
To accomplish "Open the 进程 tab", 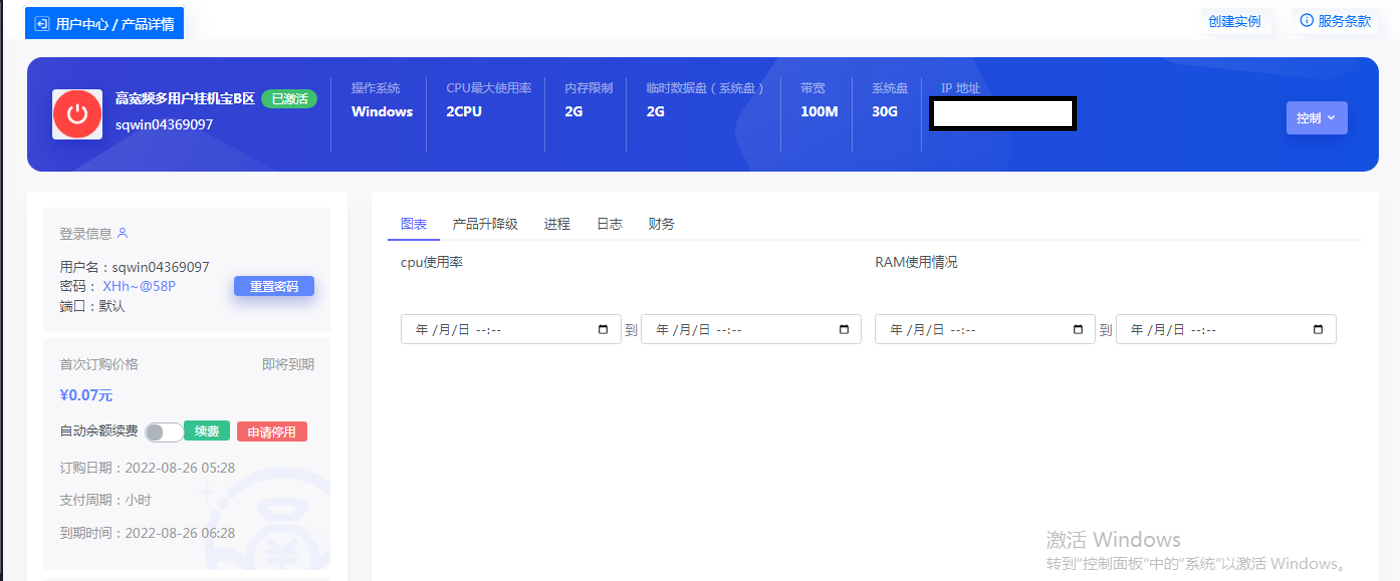I will (557, 224).
